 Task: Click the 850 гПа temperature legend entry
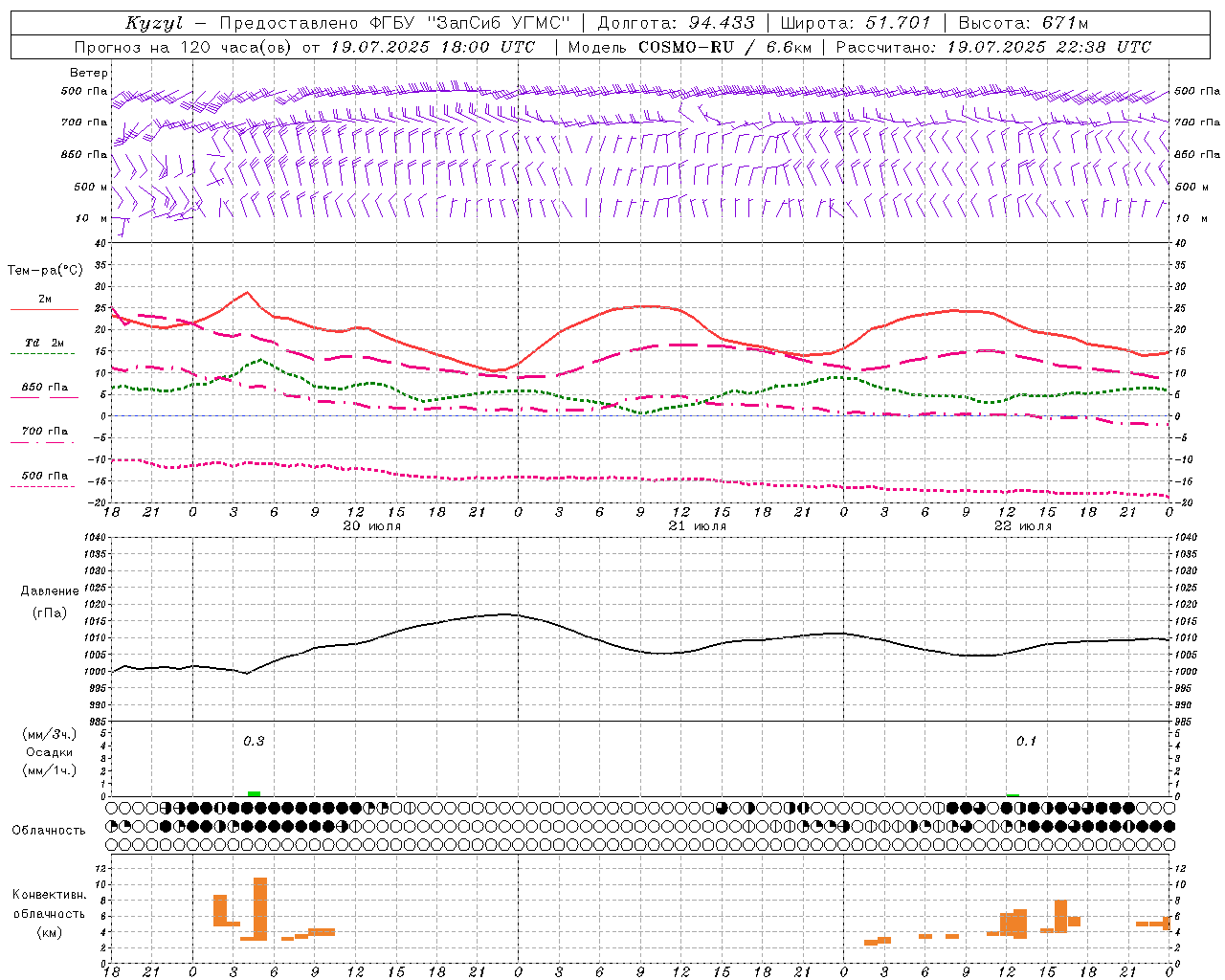pyautogui.click(x=45, y=388)
